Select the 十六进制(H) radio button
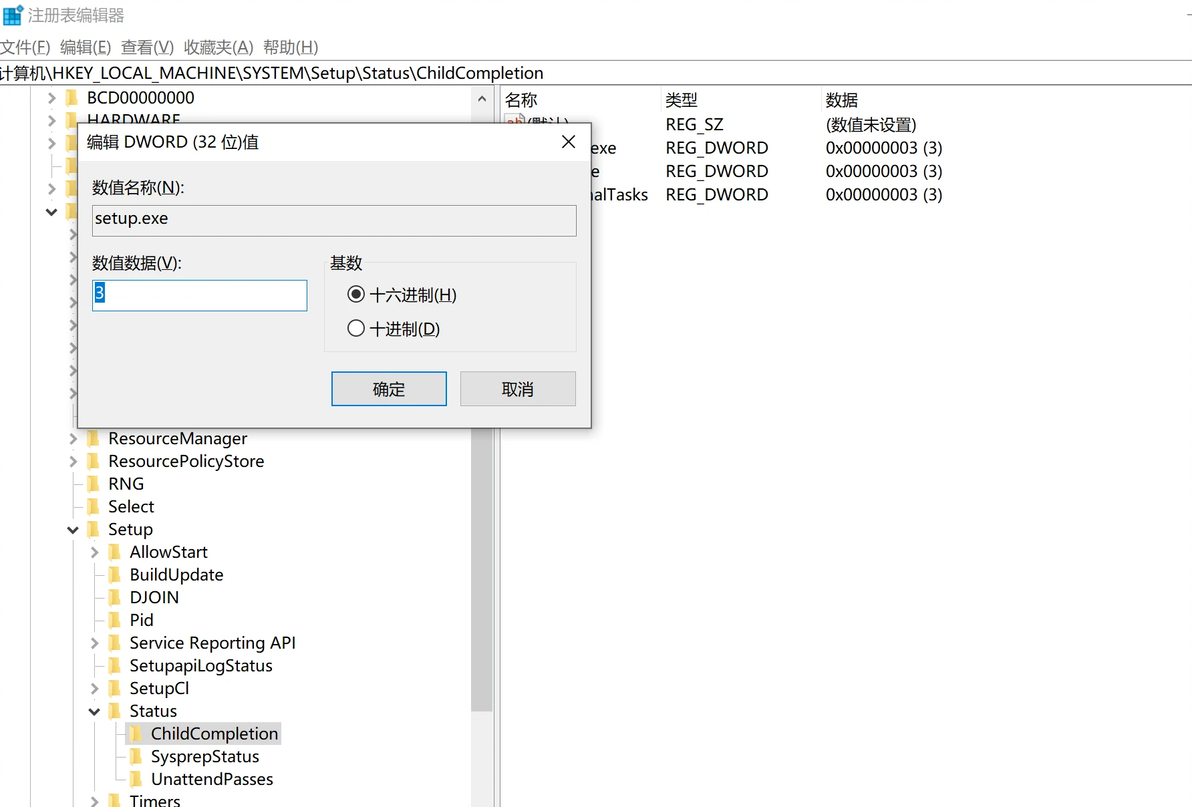The width and height of the screenshot is (1192, 807). [356, 294]
